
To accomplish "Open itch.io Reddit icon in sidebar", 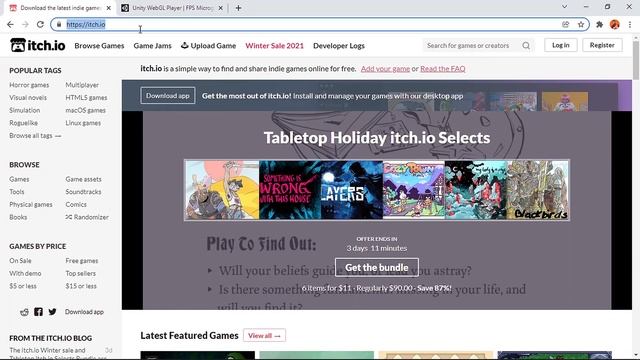I will (x=24, y=312).
